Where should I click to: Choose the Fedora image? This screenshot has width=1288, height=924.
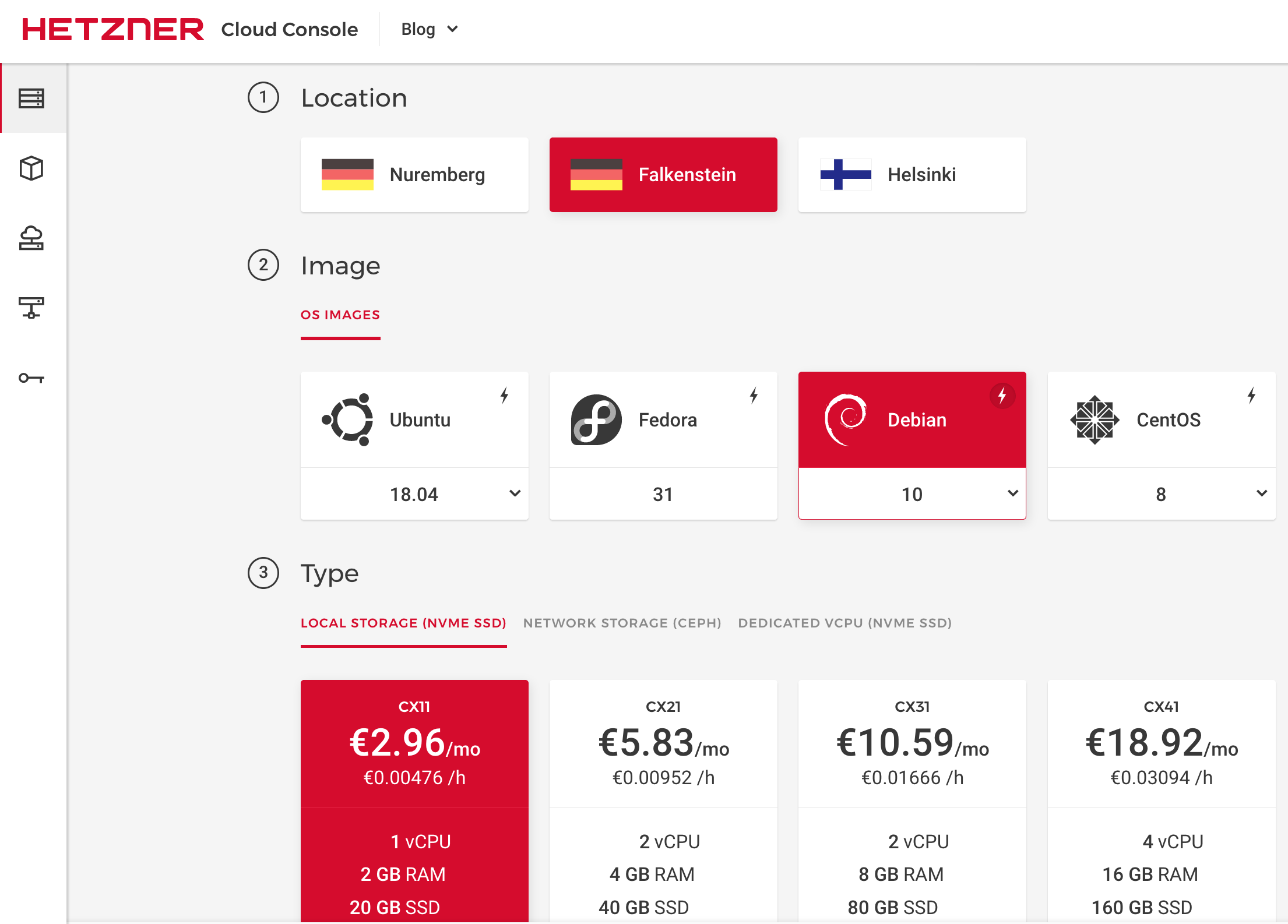(663, 419)
